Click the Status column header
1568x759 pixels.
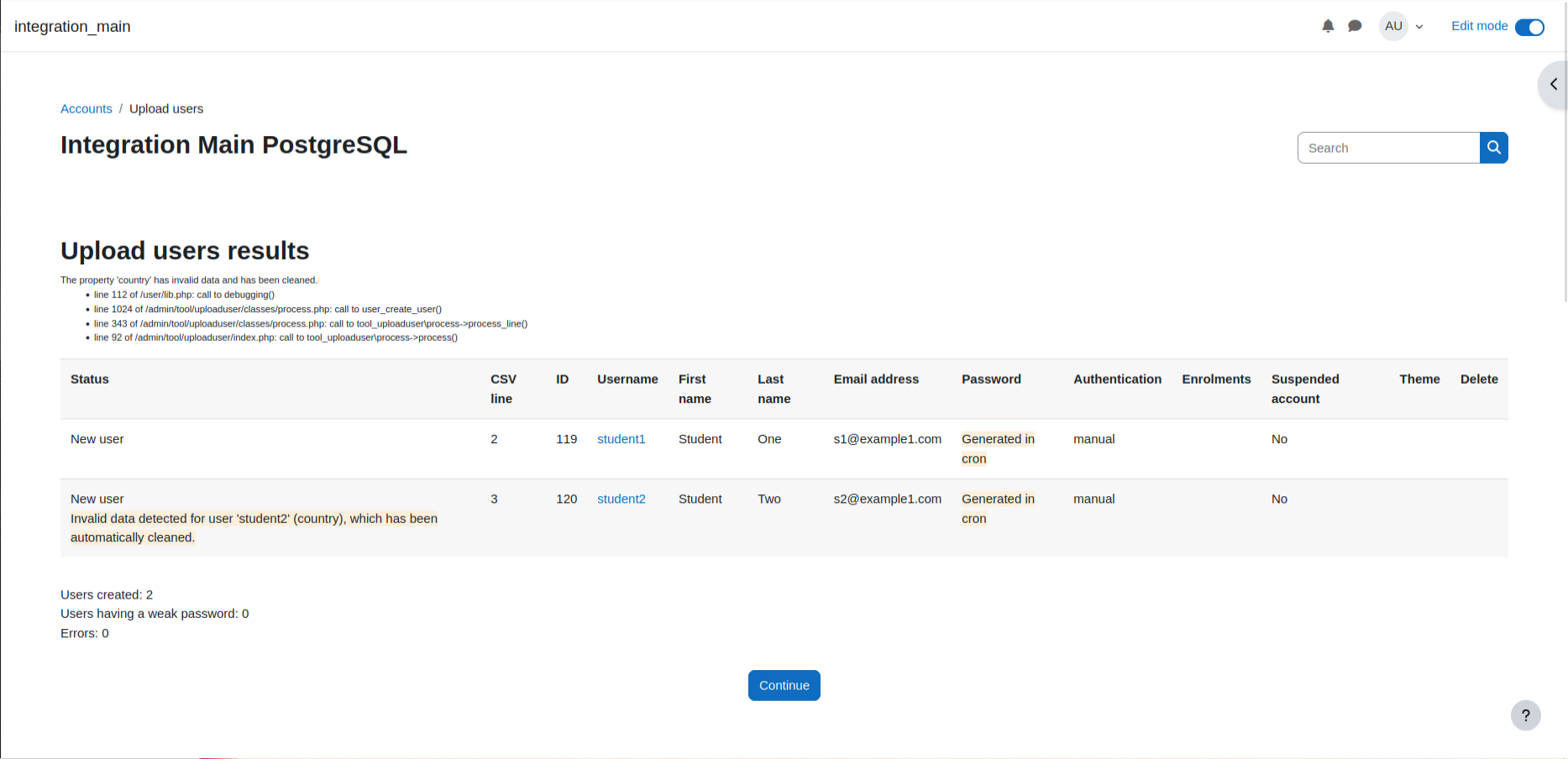click(90, 379)
